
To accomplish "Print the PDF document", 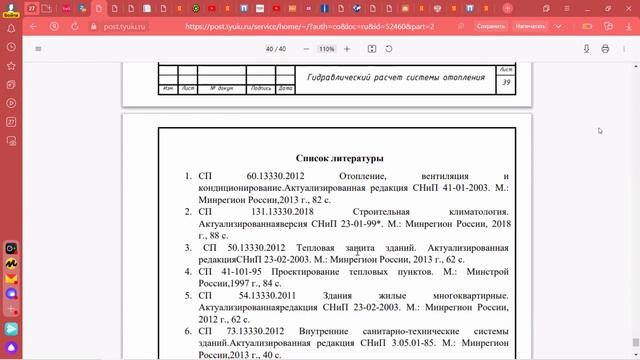I will click(x=605, y=49).
